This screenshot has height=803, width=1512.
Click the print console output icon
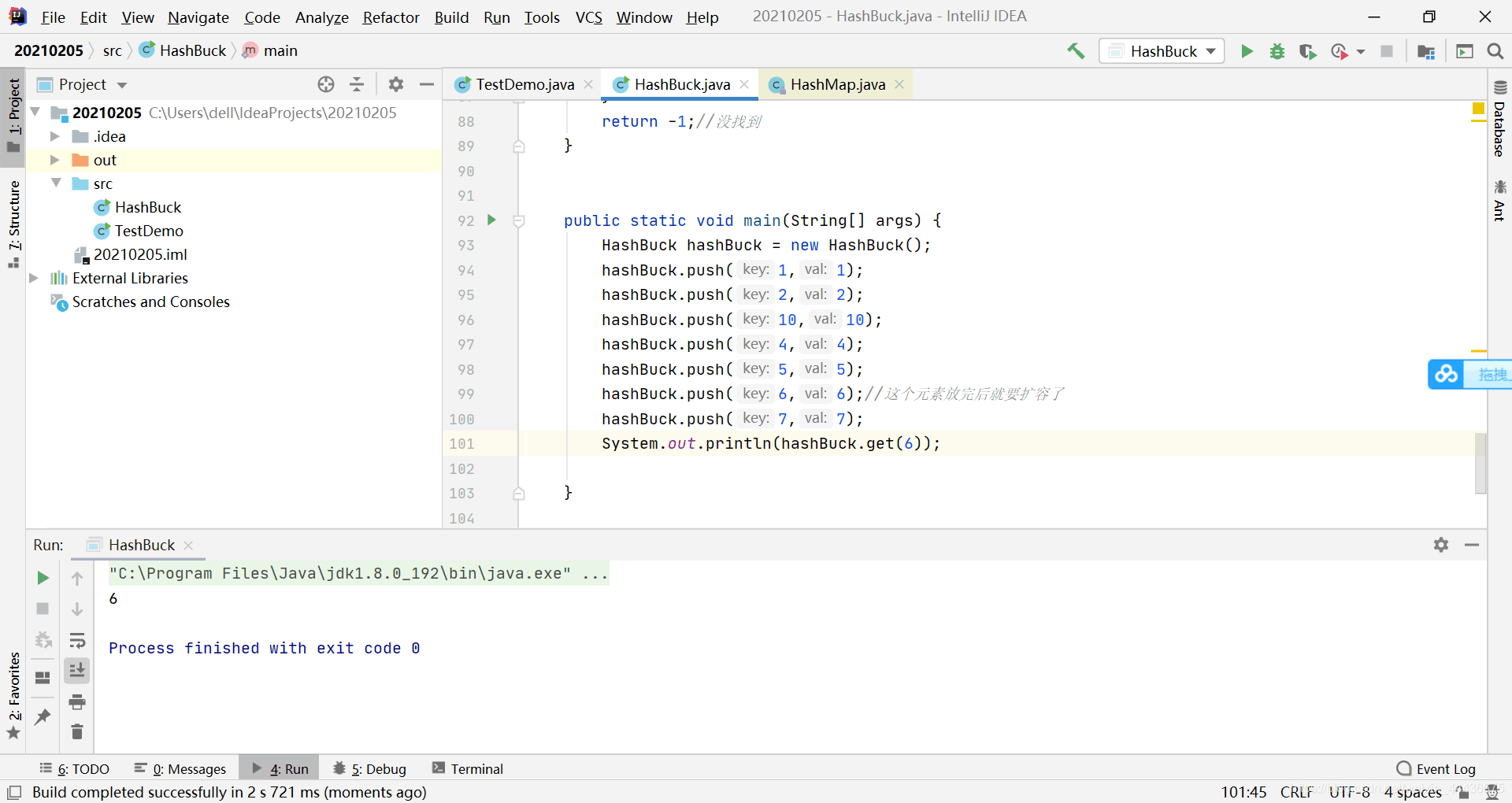[x=77, y=701]
